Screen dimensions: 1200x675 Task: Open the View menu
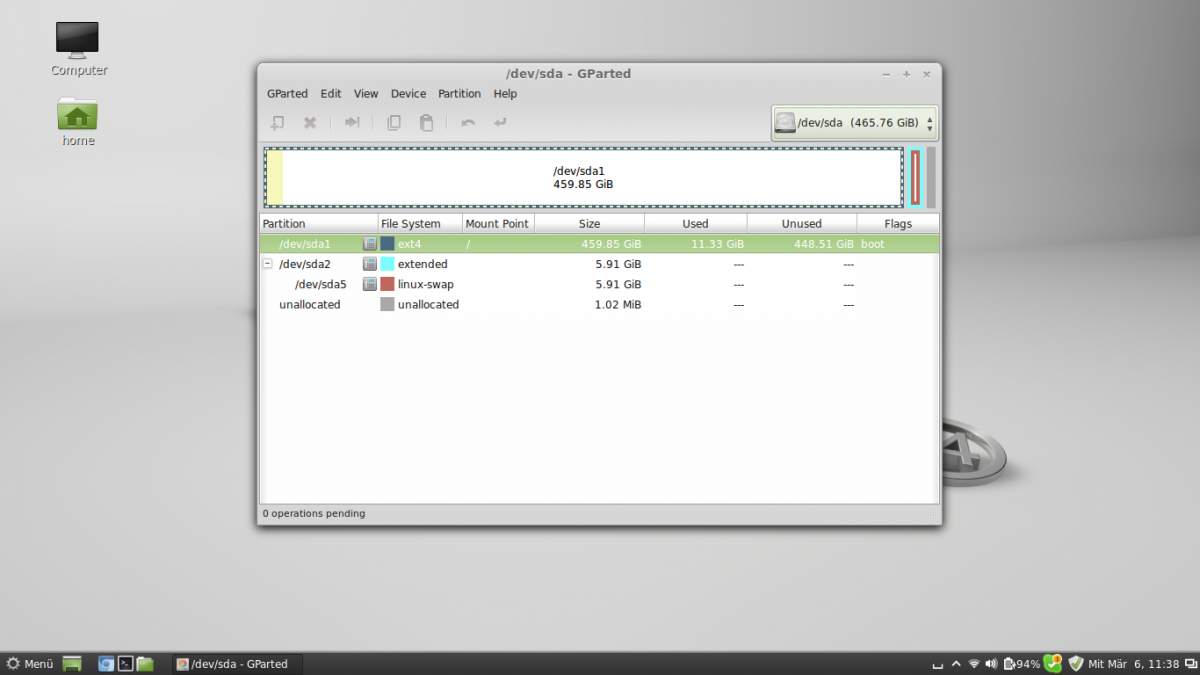tap(366, 94)
